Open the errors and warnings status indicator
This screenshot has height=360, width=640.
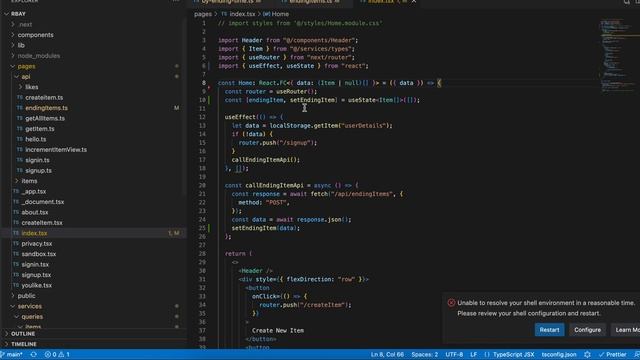(57, 354)
